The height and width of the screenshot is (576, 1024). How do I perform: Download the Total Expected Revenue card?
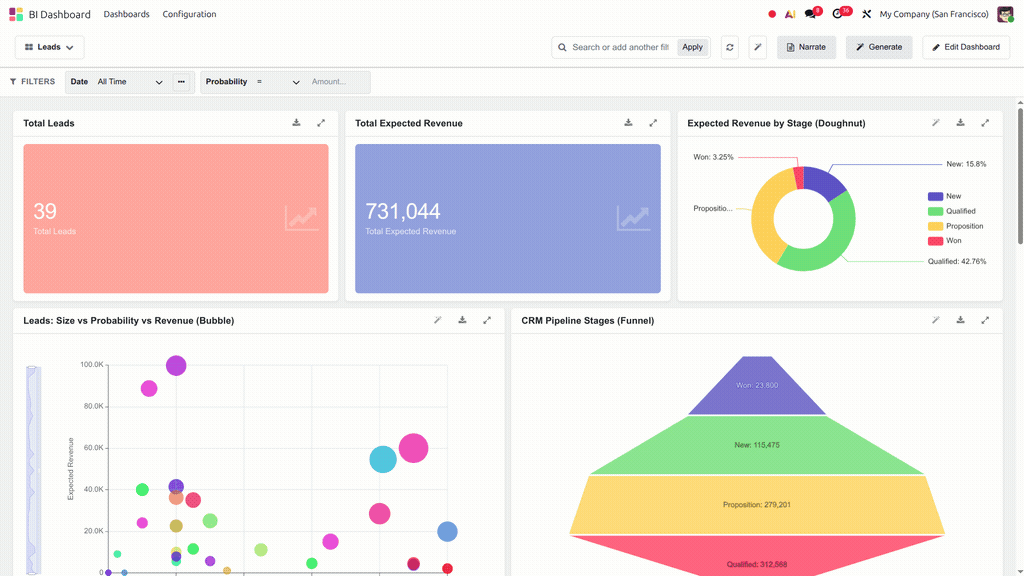point(628,123)
